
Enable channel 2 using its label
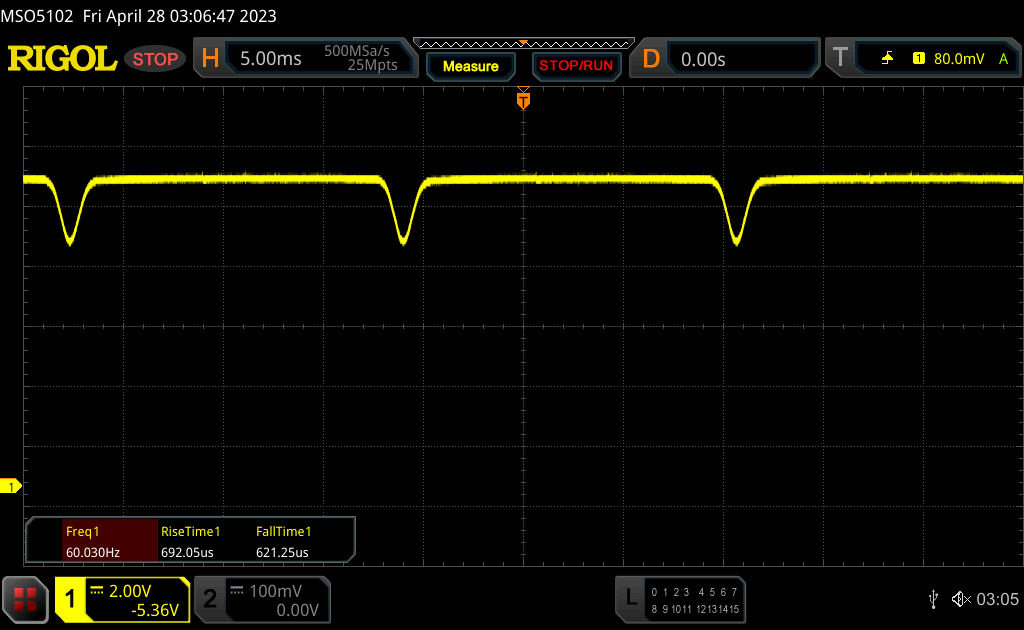point(210,599)
